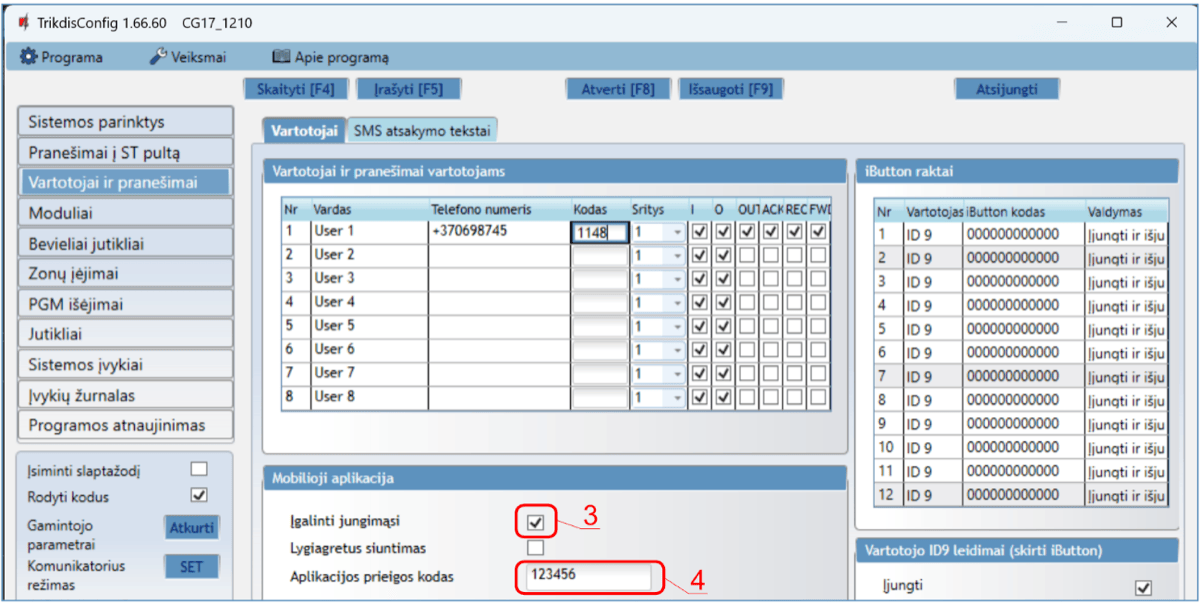
Task: Enable the Įsiminti slaptažodį checkbox
Action: click(x=199, y=468)
